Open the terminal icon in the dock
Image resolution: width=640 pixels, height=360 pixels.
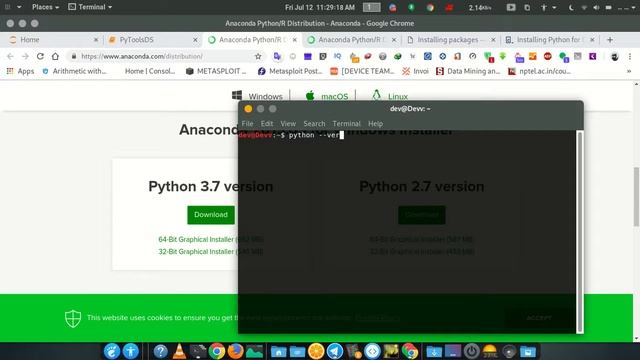(198, 351)
